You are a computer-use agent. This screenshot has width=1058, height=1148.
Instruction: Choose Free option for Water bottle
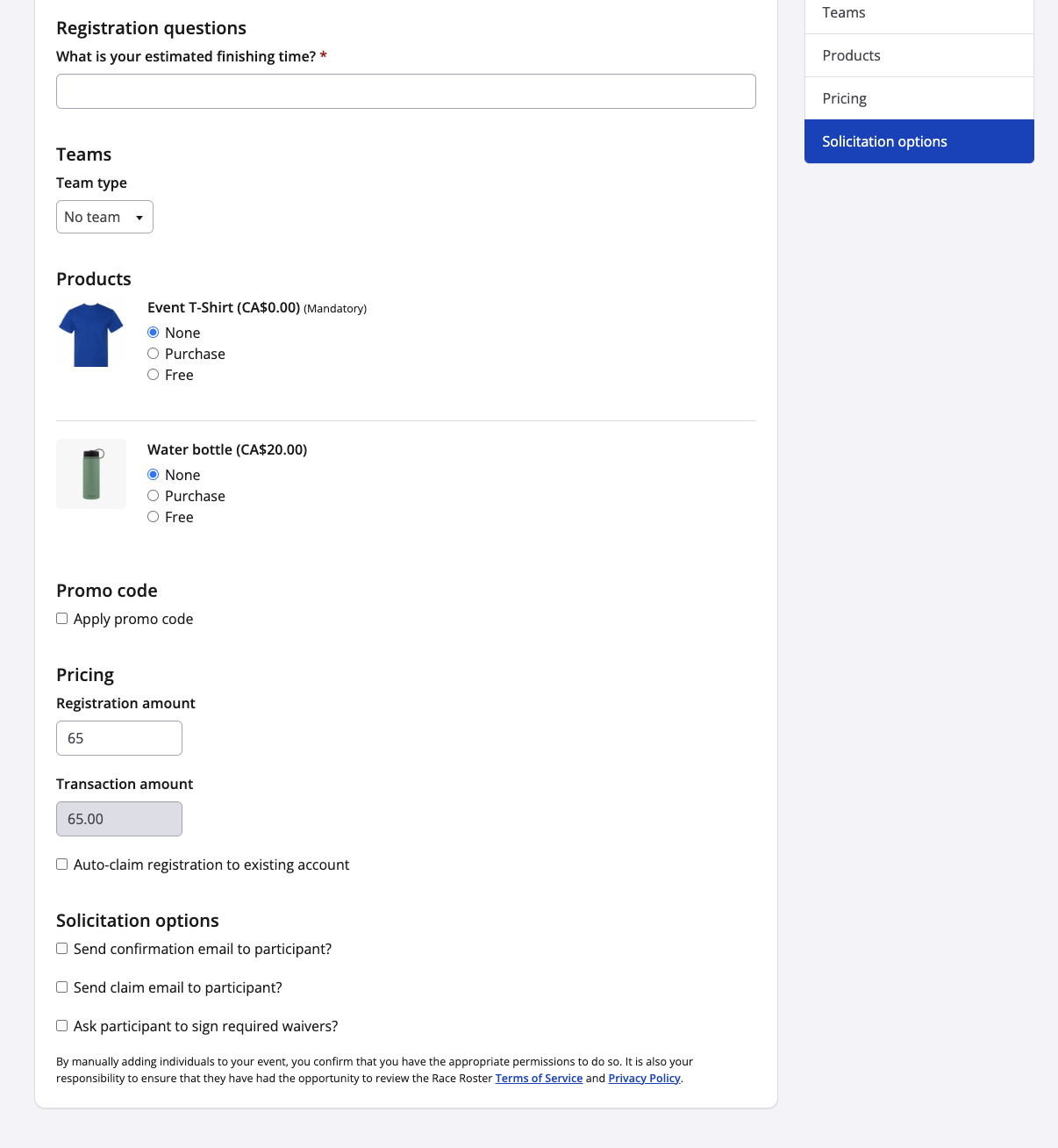tap(154, 517)
